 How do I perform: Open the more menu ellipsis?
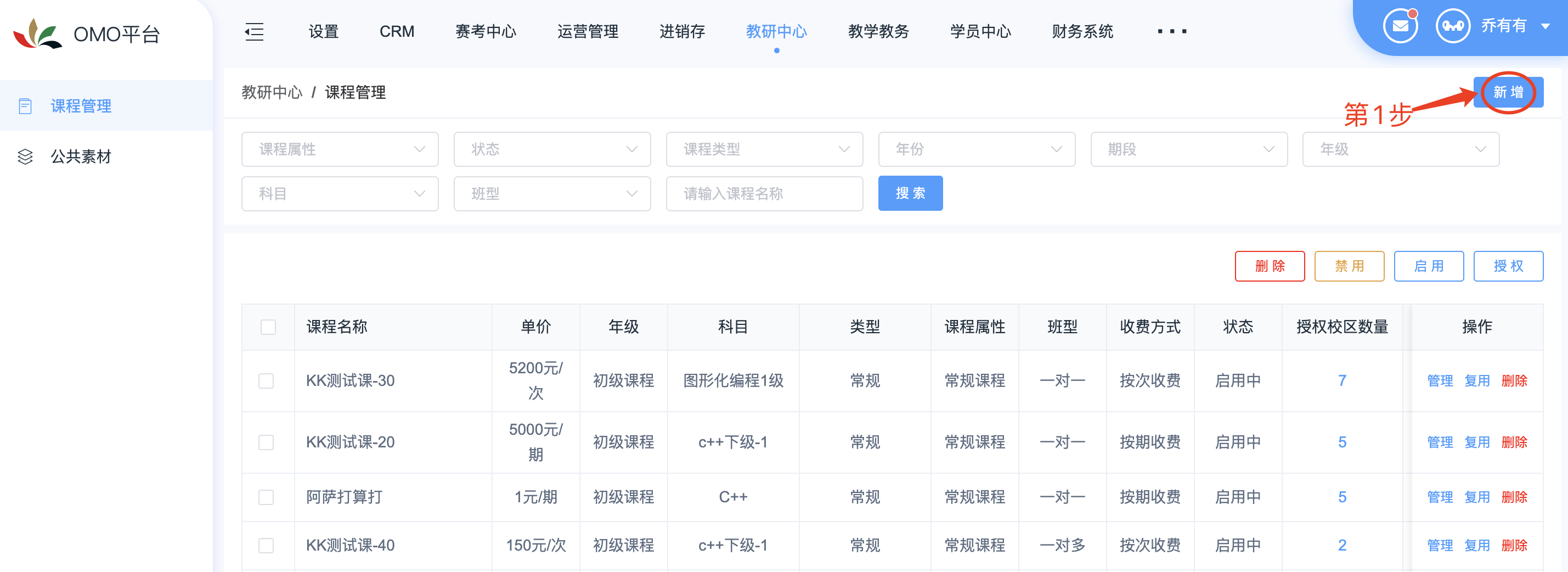(1172, 31)
